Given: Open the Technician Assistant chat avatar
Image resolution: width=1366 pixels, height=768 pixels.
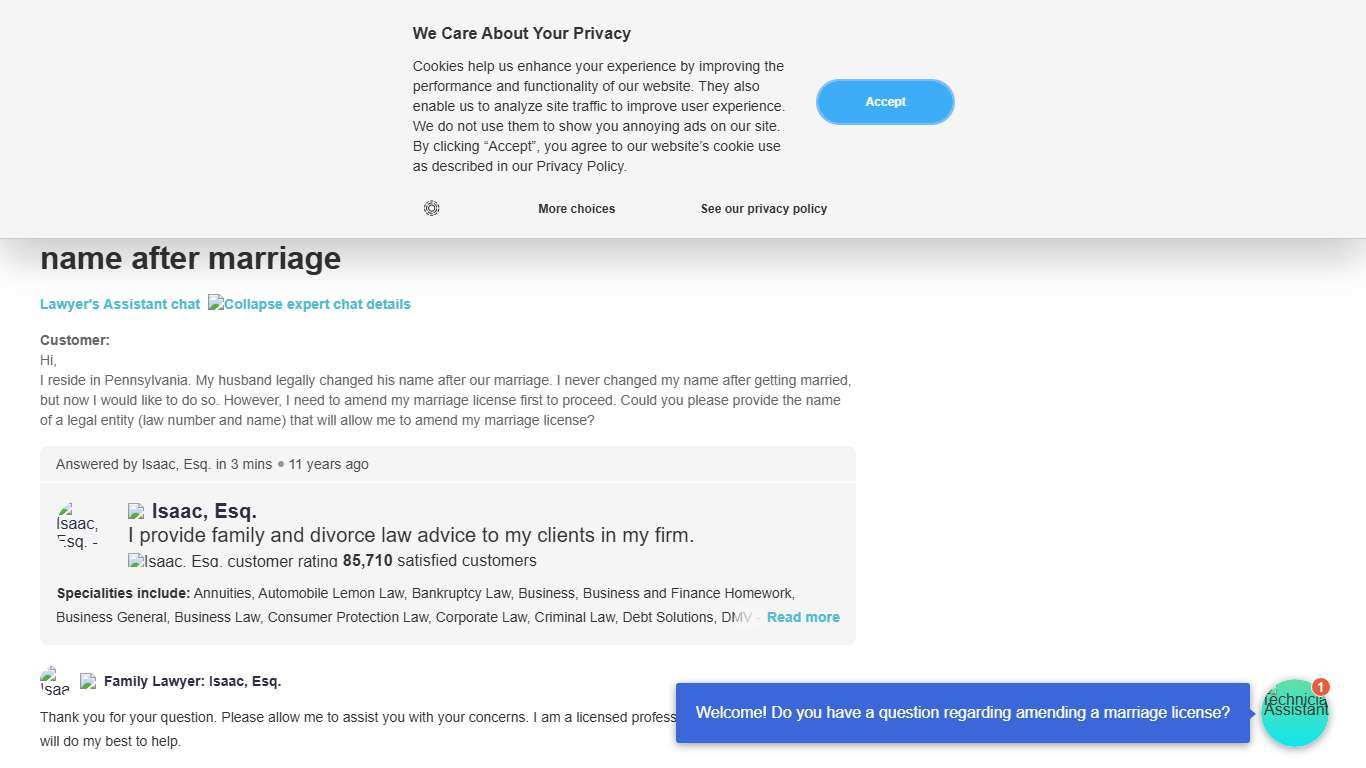Looking at the screenshot, I should [1294, 714].
